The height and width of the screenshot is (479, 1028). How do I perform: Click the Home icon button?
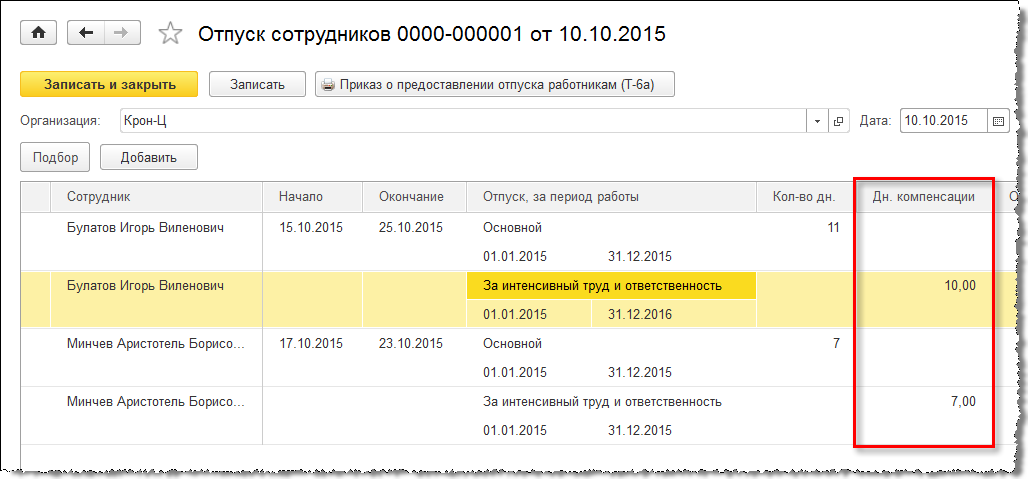point(39,33)
